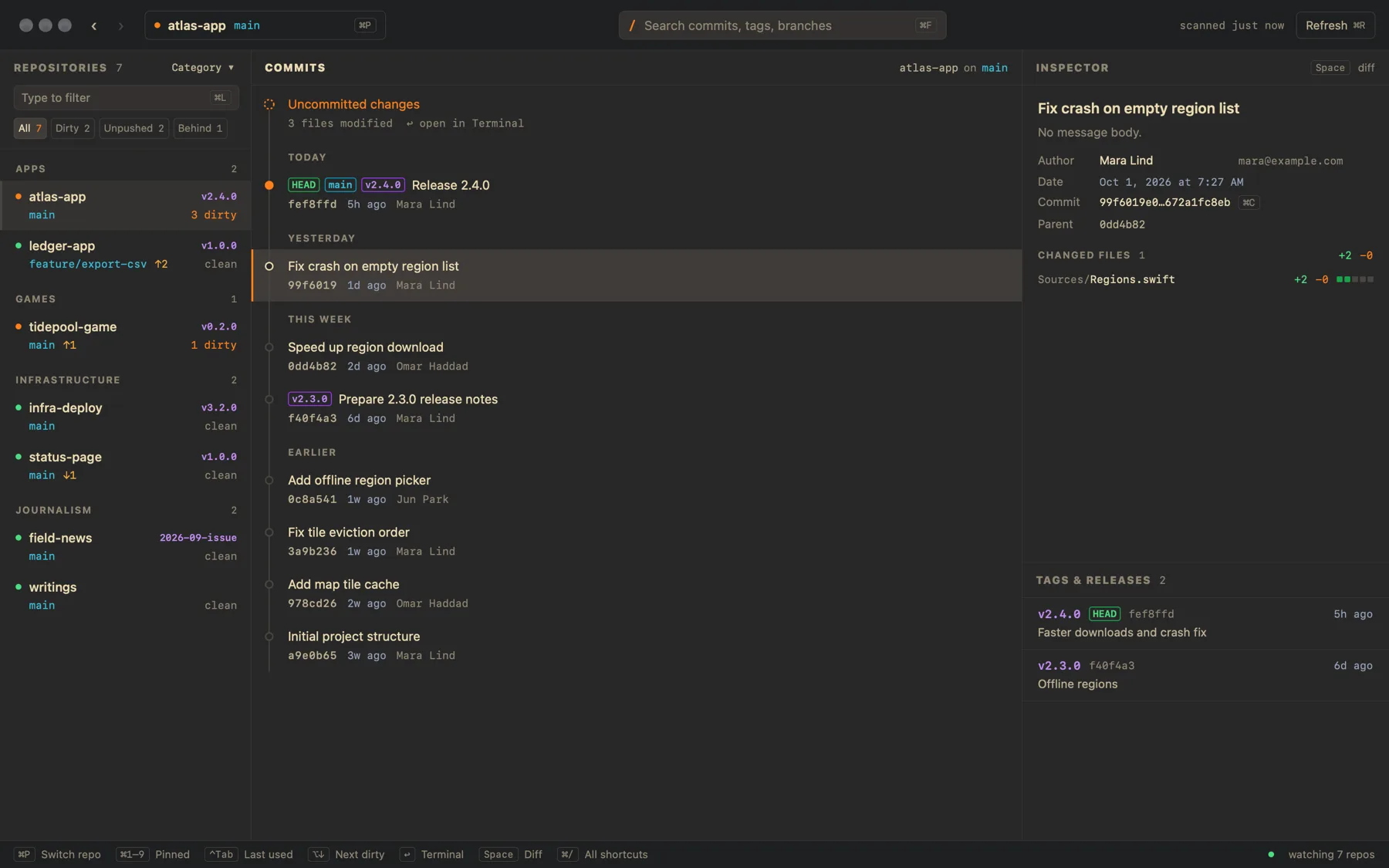Click the Type to filter field
This screenshot has height=868, width=1389.
(126, 98)
